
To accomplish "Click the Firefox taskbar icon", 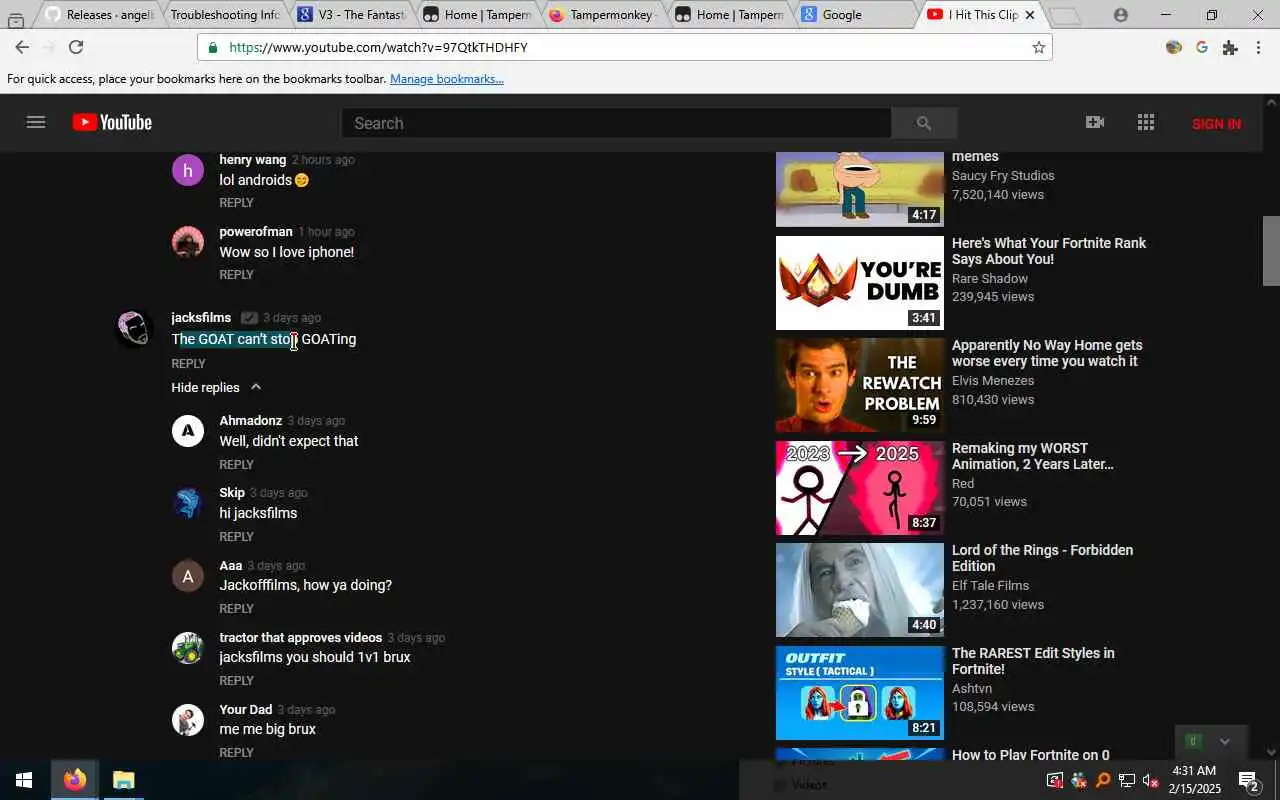I will 75,780.
